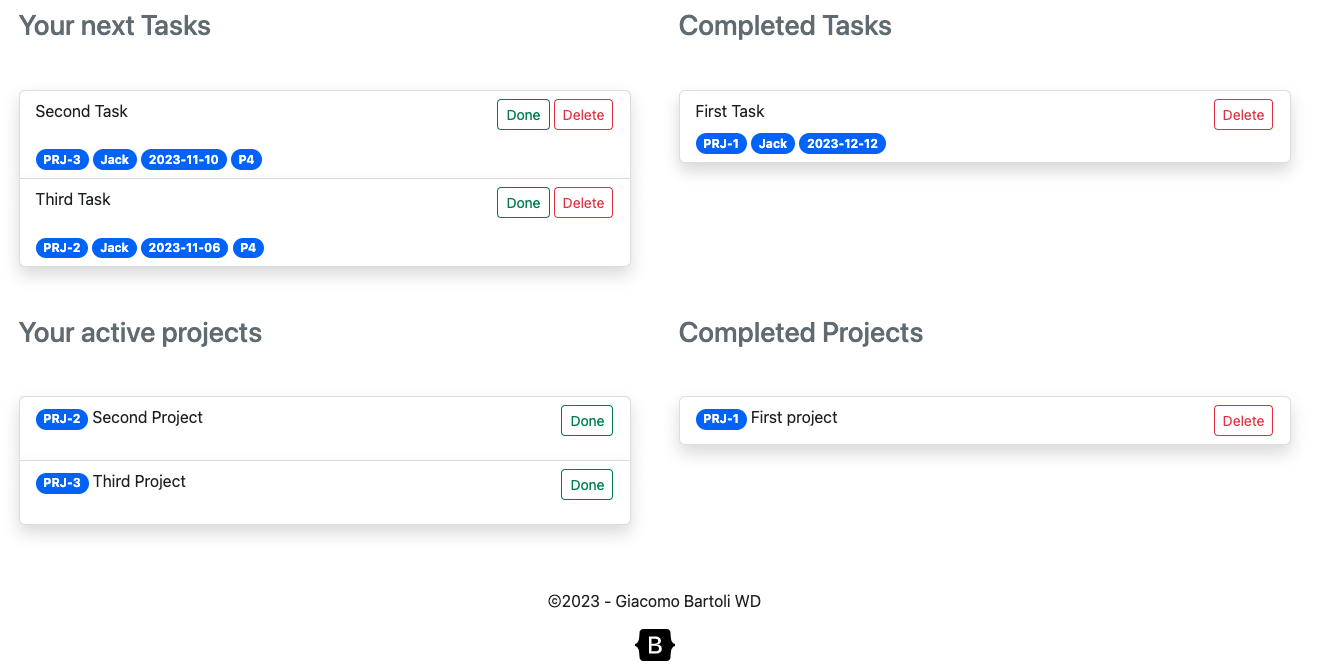Mark Third Task as Done
The image size is (1317, 670).
(523, 203)
